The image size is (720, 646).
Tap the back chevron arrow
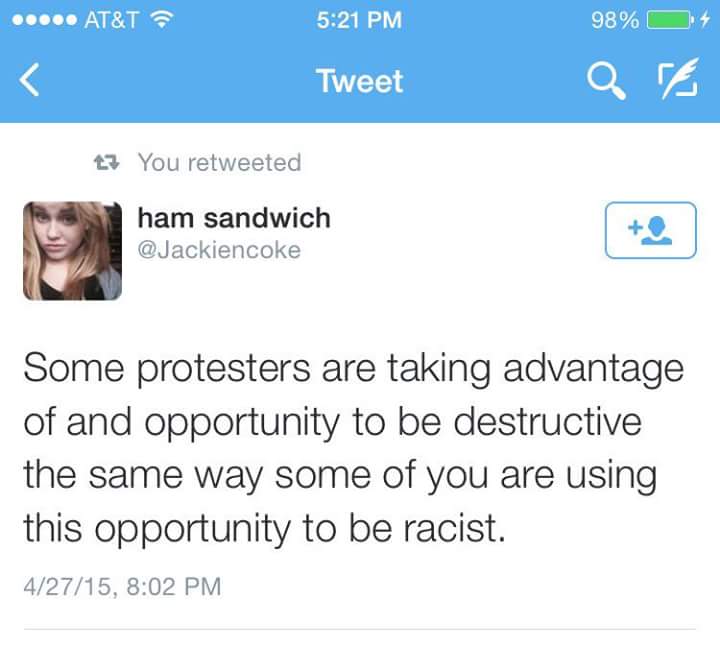click(29, 81)
